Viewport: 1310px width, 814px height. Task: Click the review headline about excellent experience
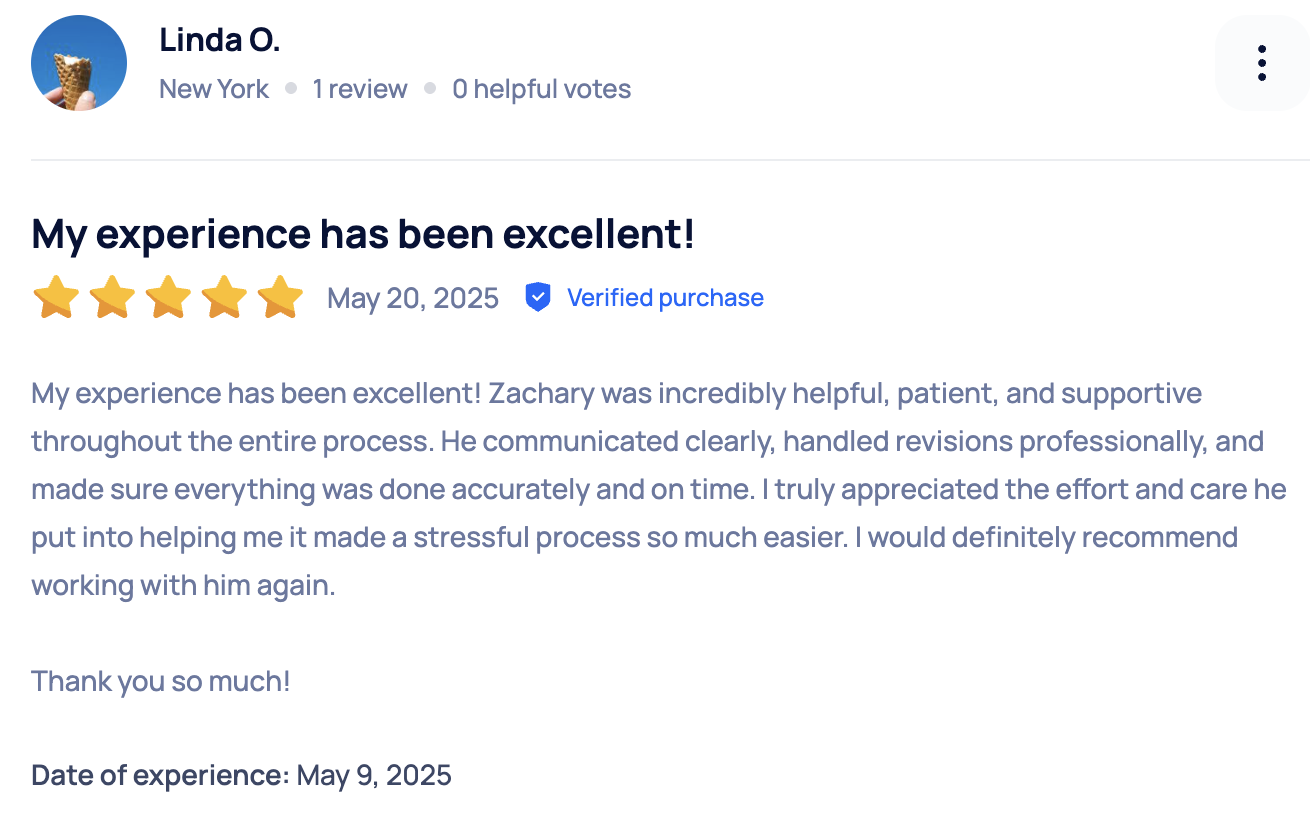[363, 234]
